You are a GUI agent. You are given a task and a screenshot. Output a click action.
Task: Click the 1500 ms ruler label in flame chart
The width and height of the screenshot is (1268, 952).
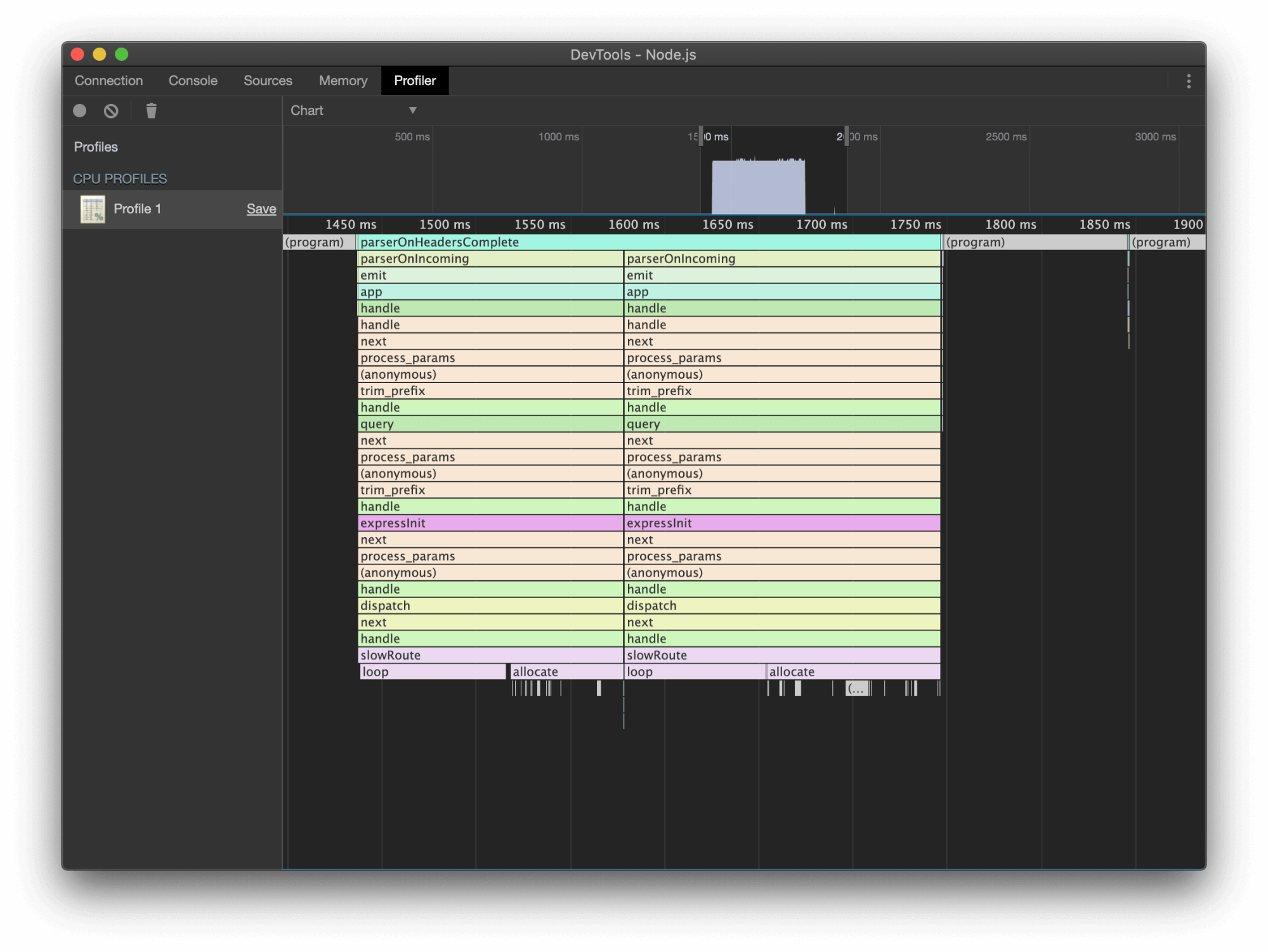pos(445,225)
